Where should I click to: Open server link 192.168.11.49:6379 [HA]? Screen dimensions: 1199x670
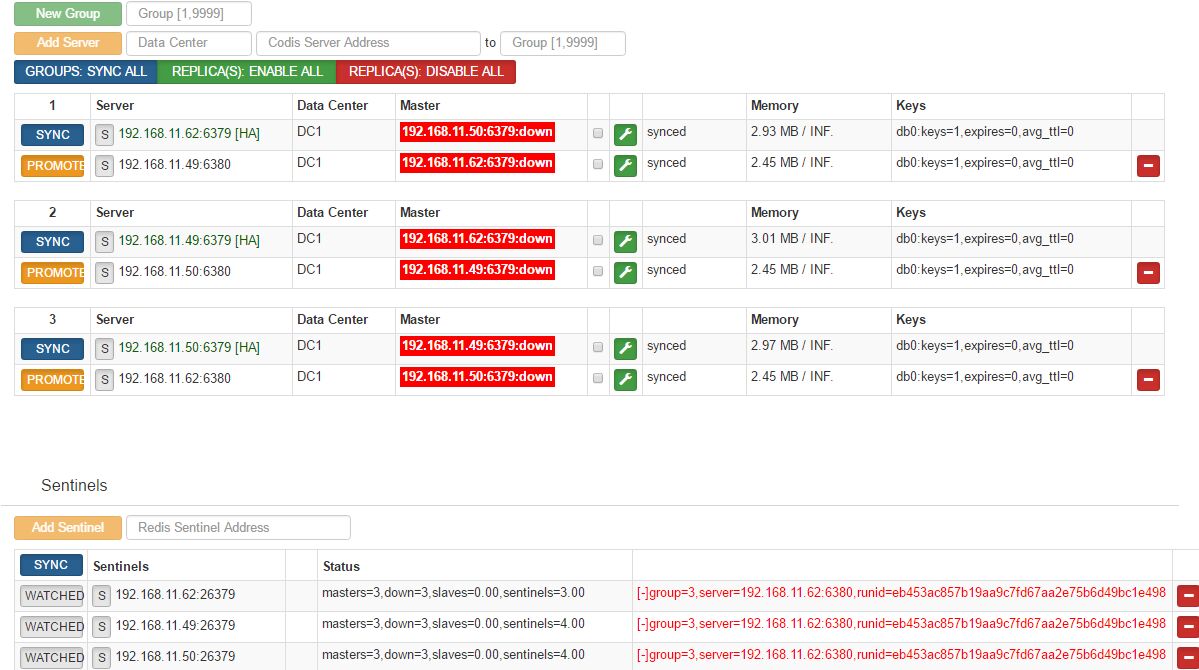tap(189, 241)
